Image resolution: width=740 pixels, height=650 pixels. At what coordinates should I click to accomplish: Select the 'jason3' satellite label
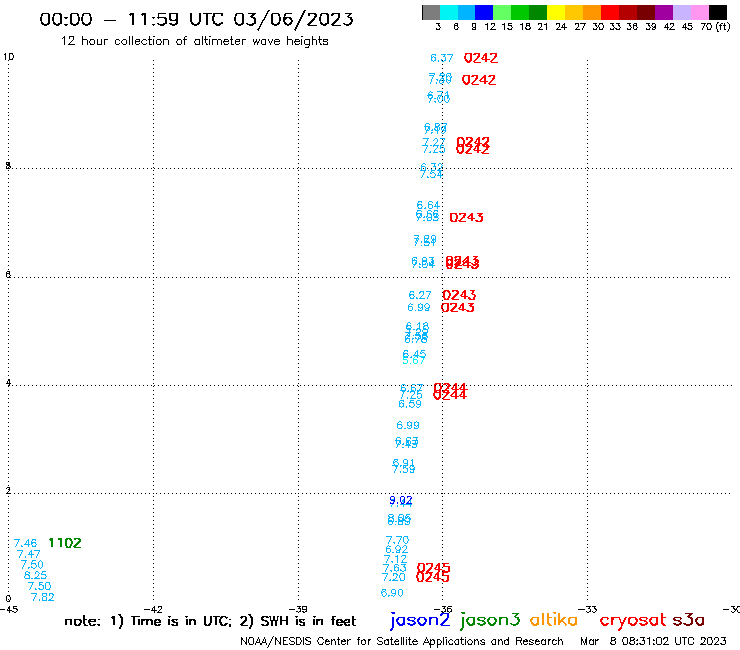click(x=490, y=620)
